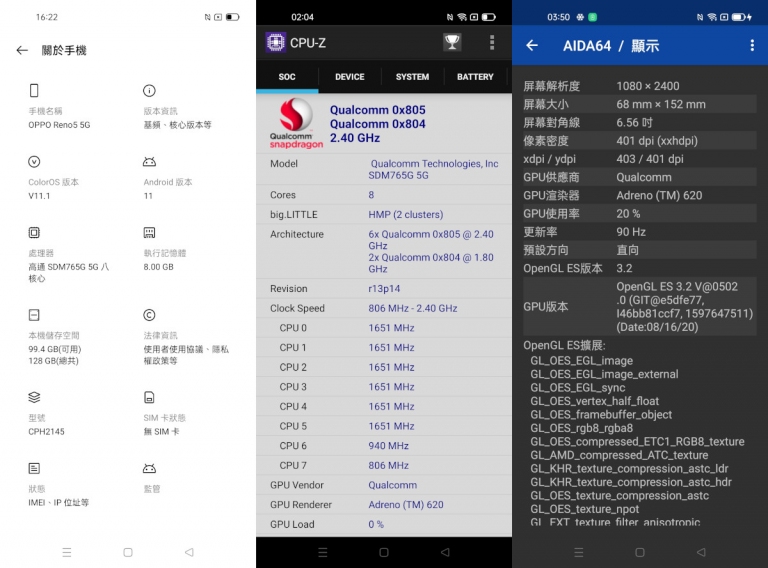This screenshot has height=568, width=768.
Task: Tap the home button in CPU-Z navbar
Action: [x=384, y=552]
